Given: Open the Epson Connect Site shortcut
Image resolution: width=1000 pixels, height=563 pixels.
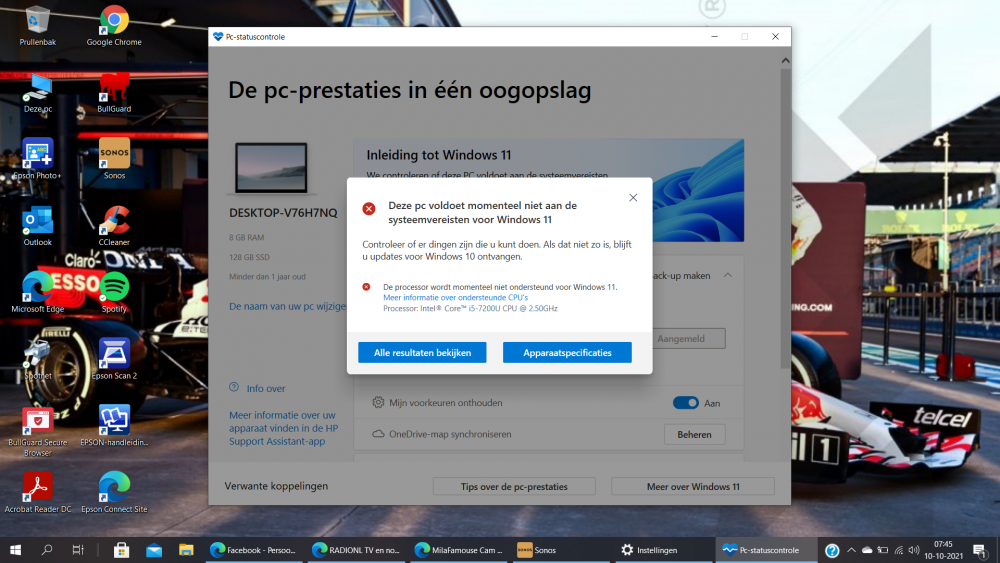Looking at the screenshot, I should (x=114, y=493).
